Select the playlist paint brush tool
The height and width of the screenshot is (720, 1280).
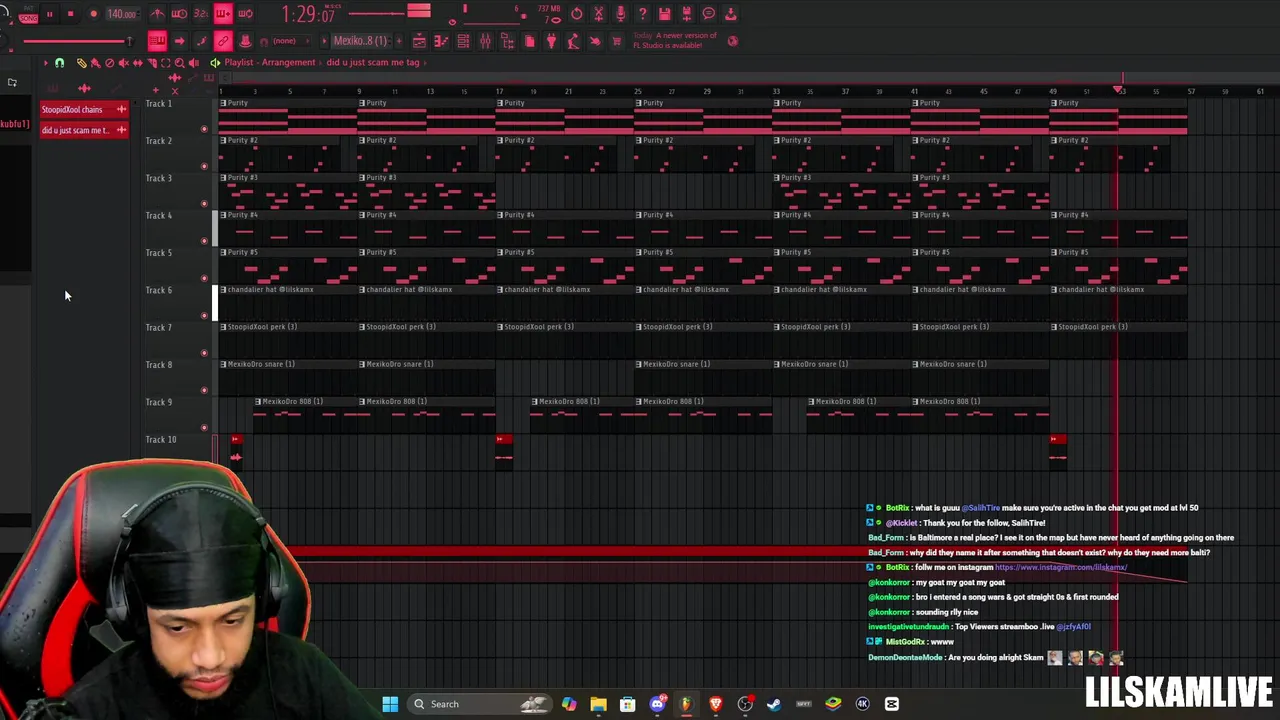(95, 63)
